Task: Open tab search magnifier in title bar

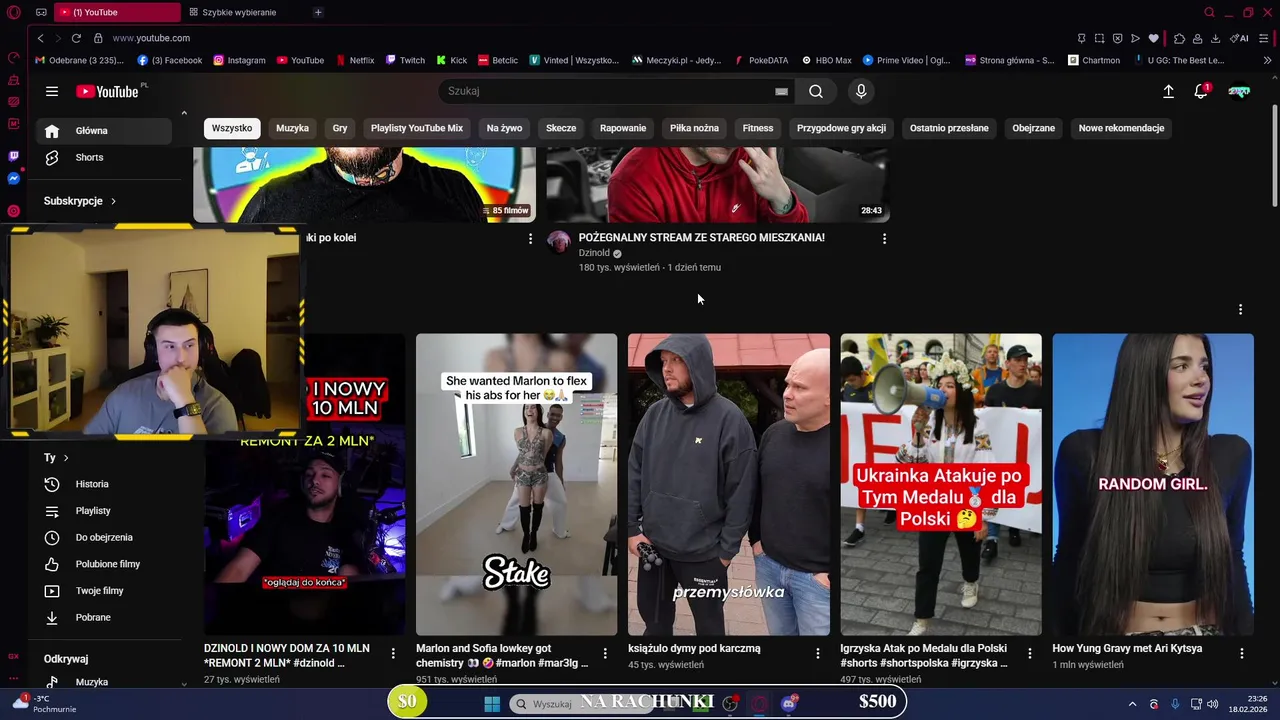Action: click(x=1209, y=12)
